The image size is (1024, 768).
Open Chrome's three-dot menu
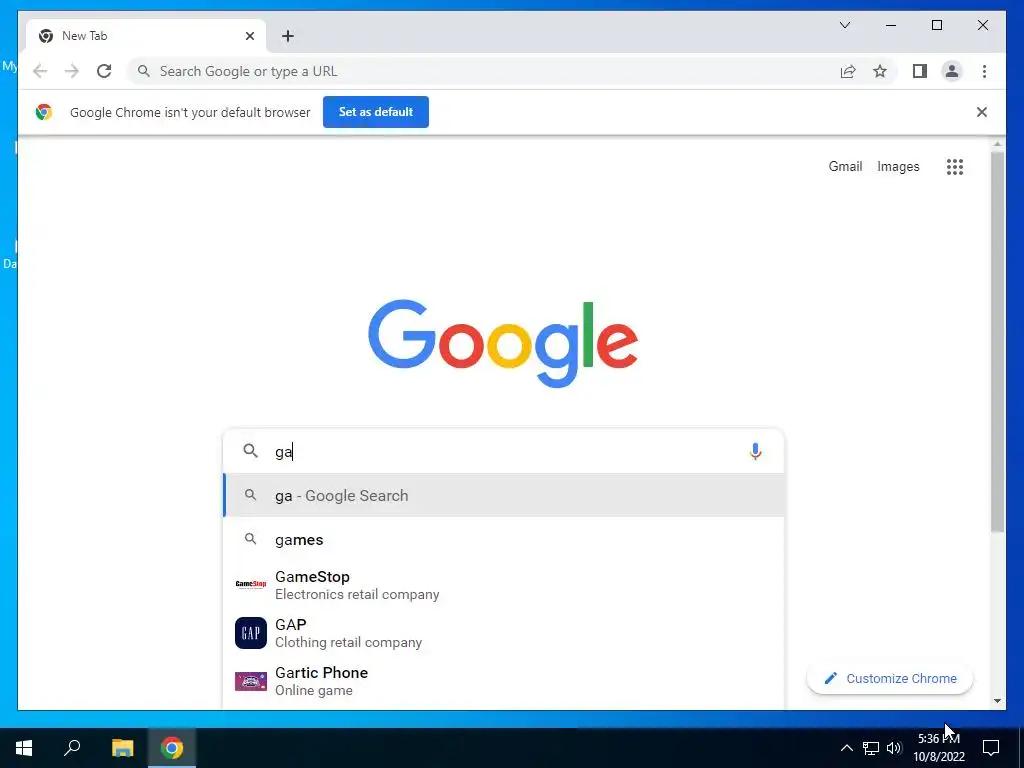tap(984, 71)
